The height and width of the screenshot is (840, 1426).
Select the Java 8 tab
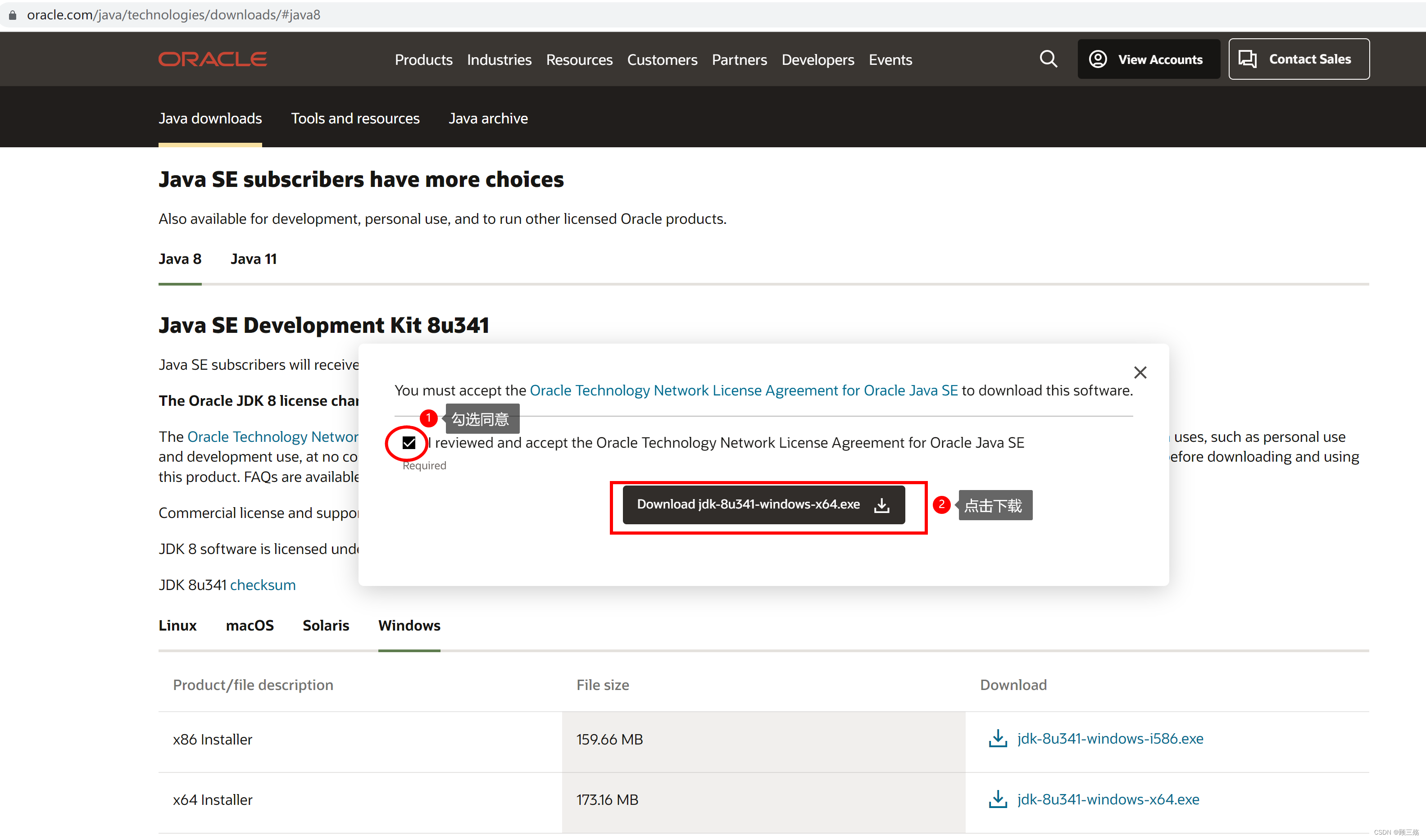click(x=179, y=259)
